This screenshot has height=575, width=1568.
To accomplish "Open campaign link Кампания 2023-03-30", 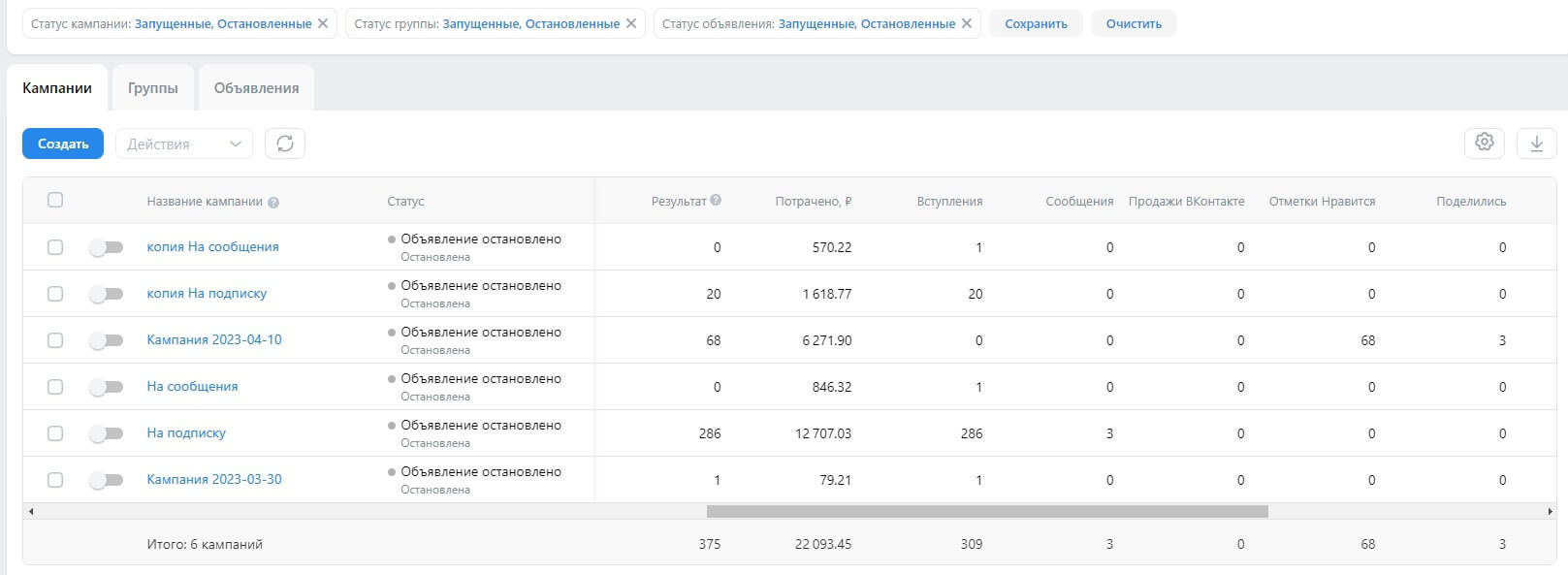I will [x=214, y=479].
